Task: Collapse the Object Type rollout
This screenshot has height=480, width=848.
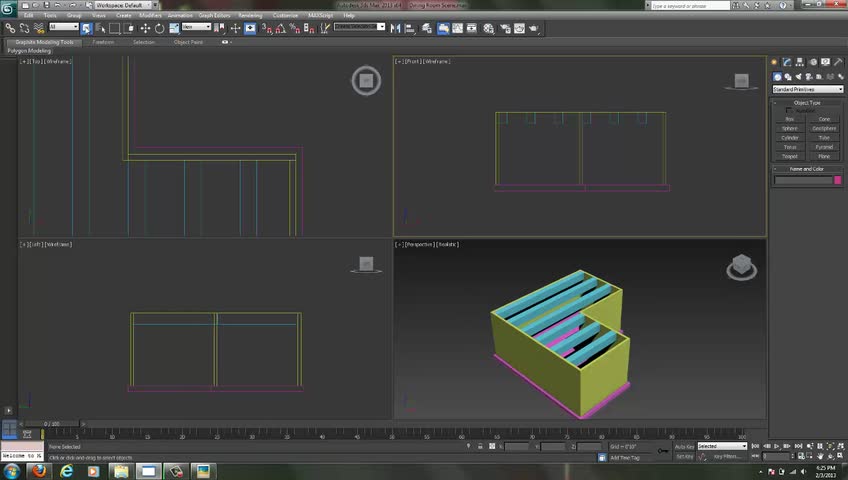Action: coord(807,102)
